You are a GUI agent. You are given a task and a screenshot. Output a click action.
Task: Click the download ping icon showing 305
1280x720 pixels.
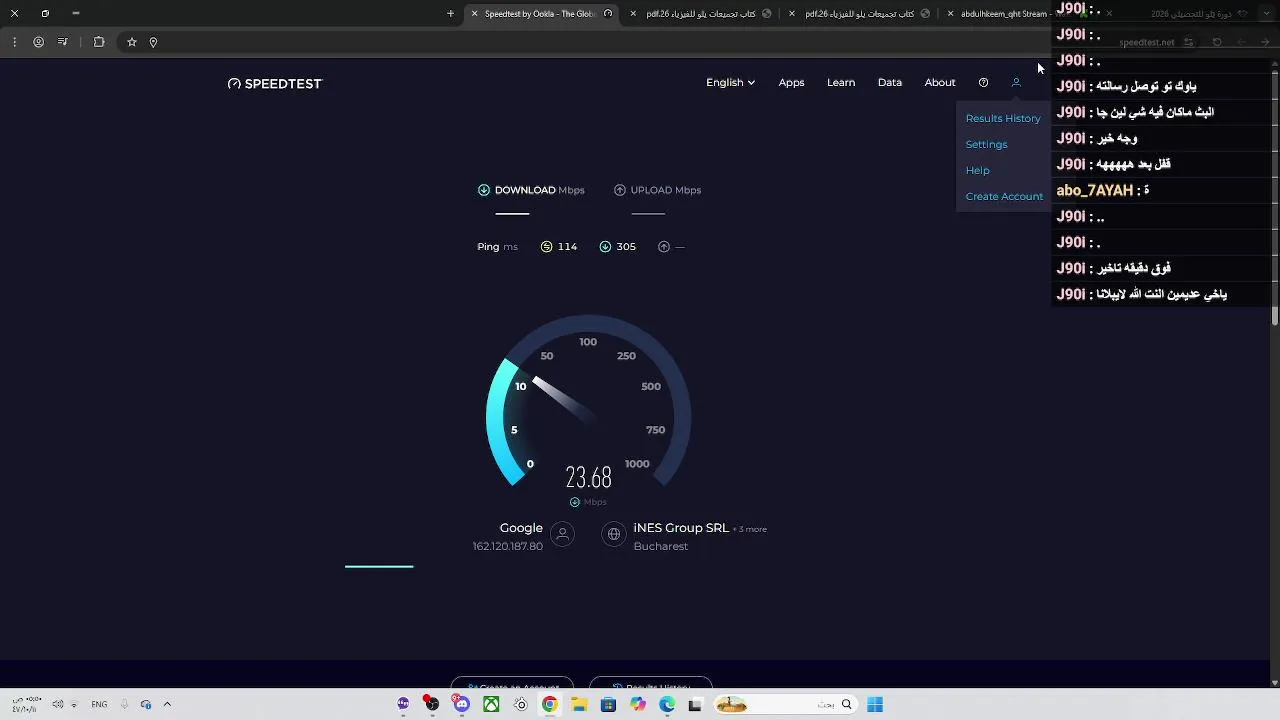click(x=605, y=247)
